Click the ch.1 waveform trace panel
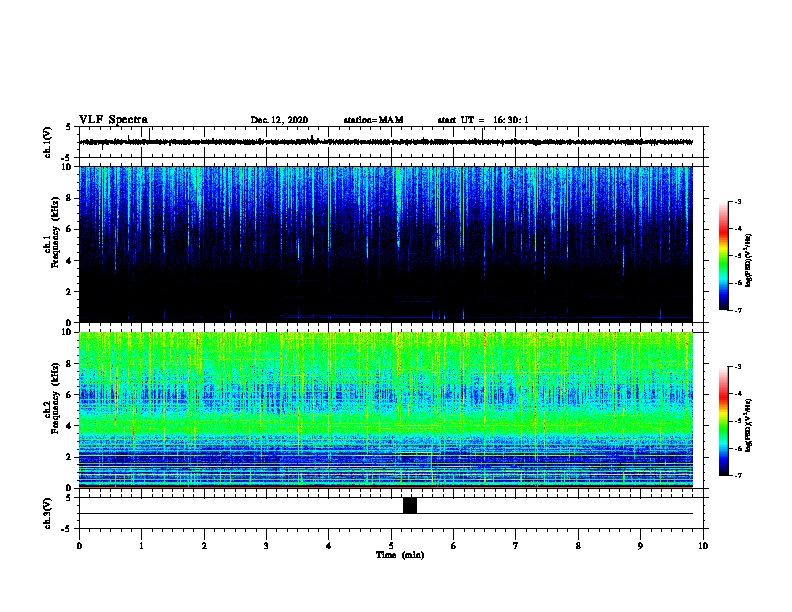 pos(391,142)
